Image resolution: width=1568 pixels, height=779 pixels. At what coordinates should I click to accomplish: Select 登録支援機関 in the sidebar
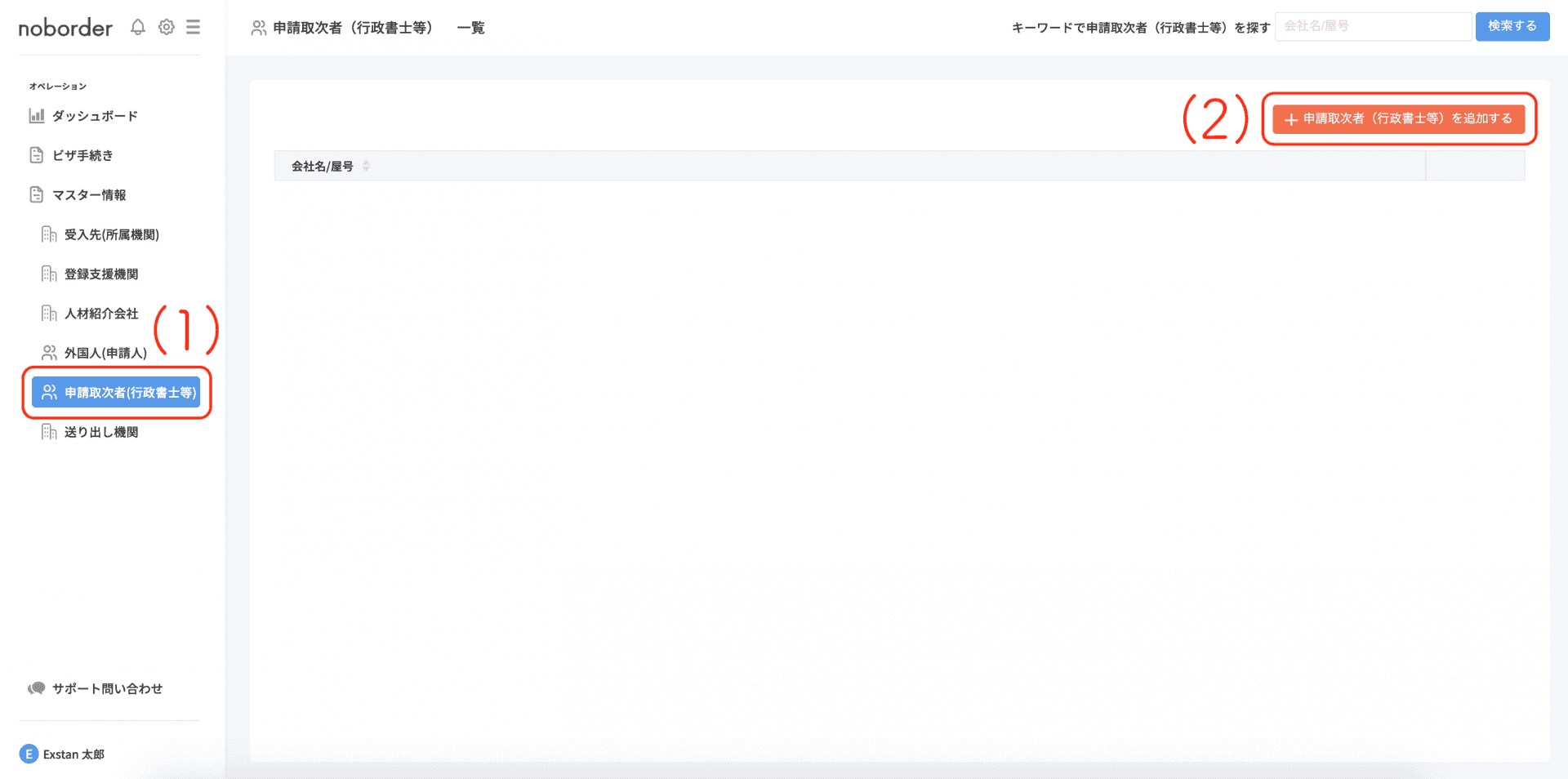coord(102,273)
